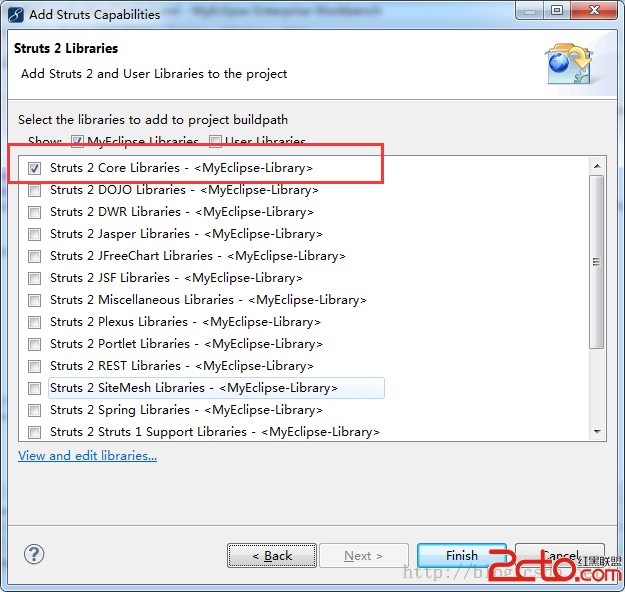Check Struts 2 Spring Libraries box

35,410
